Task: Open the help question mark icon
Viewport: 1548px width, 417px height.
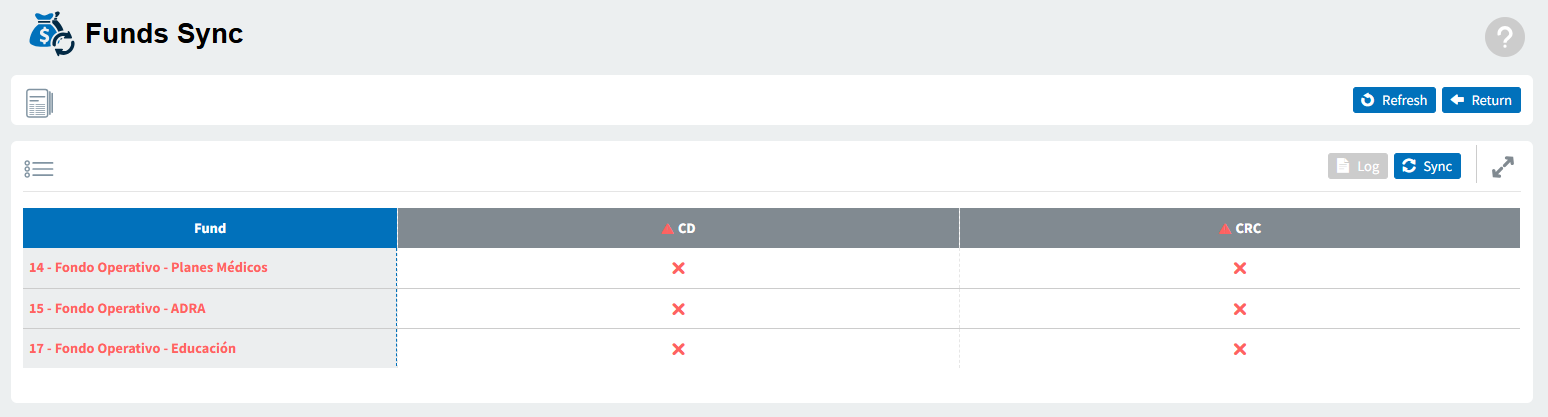Action: point(1504,37)
